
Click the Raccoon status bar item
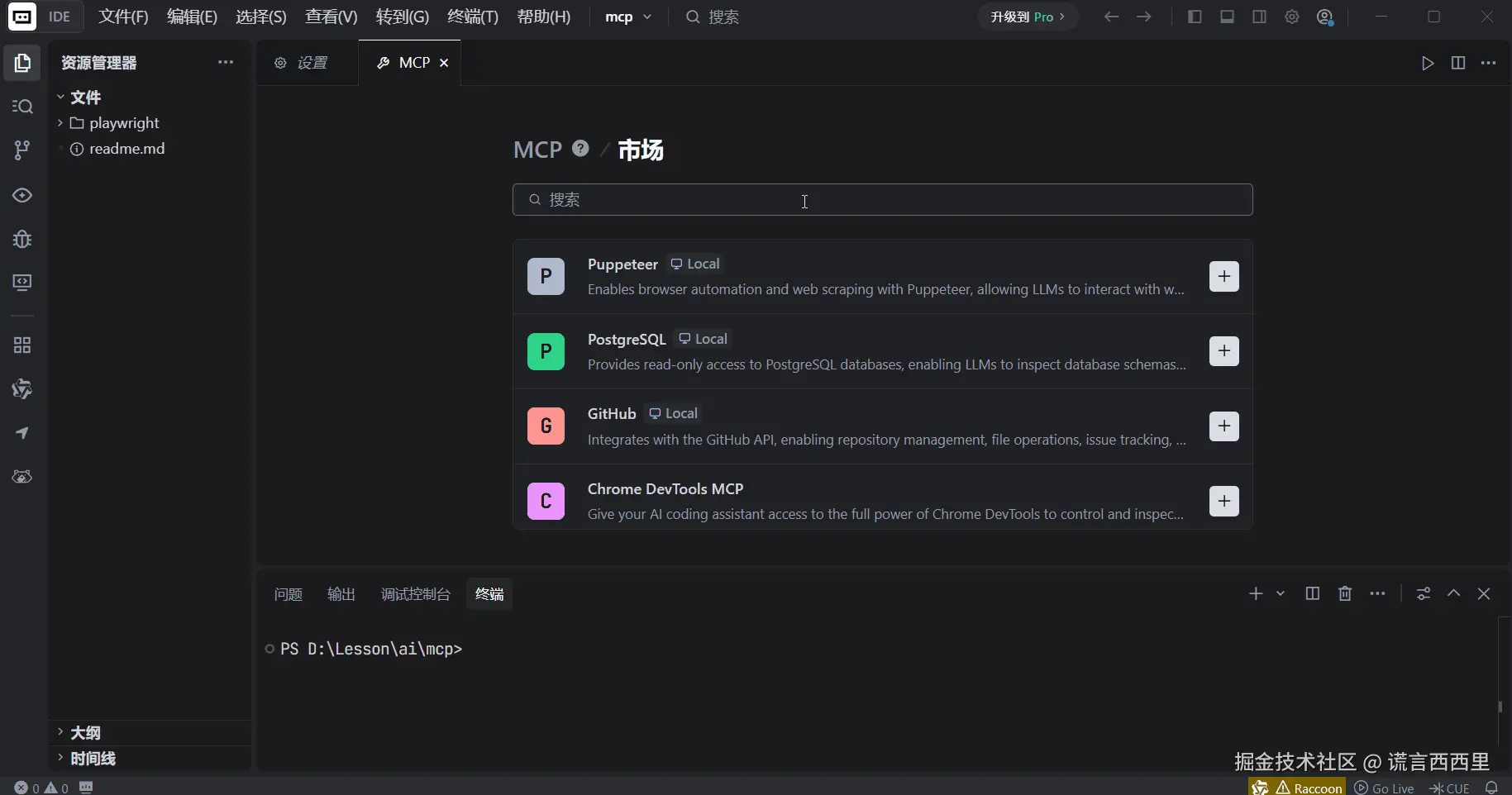pyautogui.click(x=1298, y=788)
